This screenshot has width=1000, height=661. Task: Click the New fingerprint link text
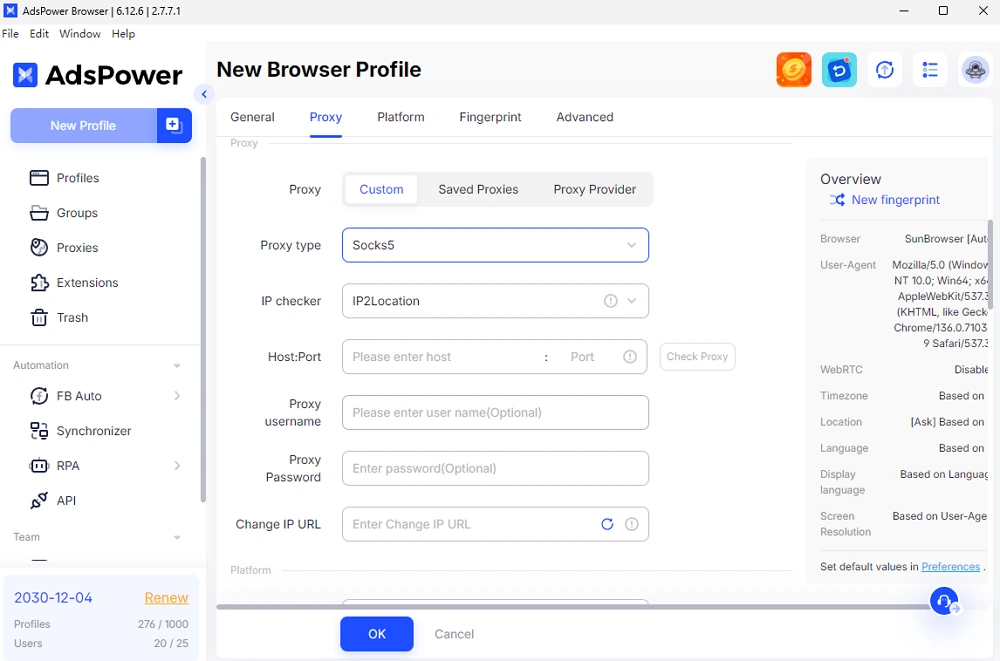[x=895, y=200]
